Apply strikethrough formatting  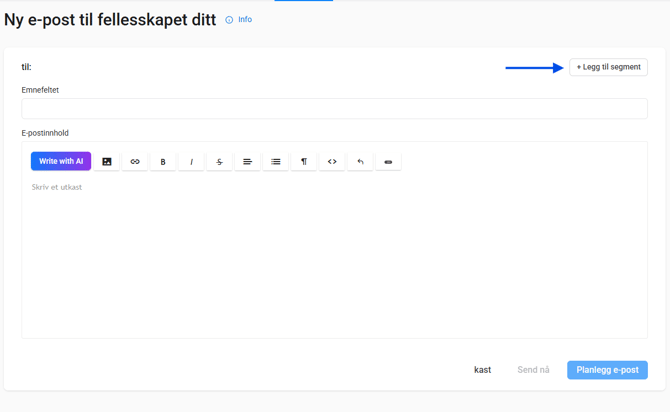219,161
